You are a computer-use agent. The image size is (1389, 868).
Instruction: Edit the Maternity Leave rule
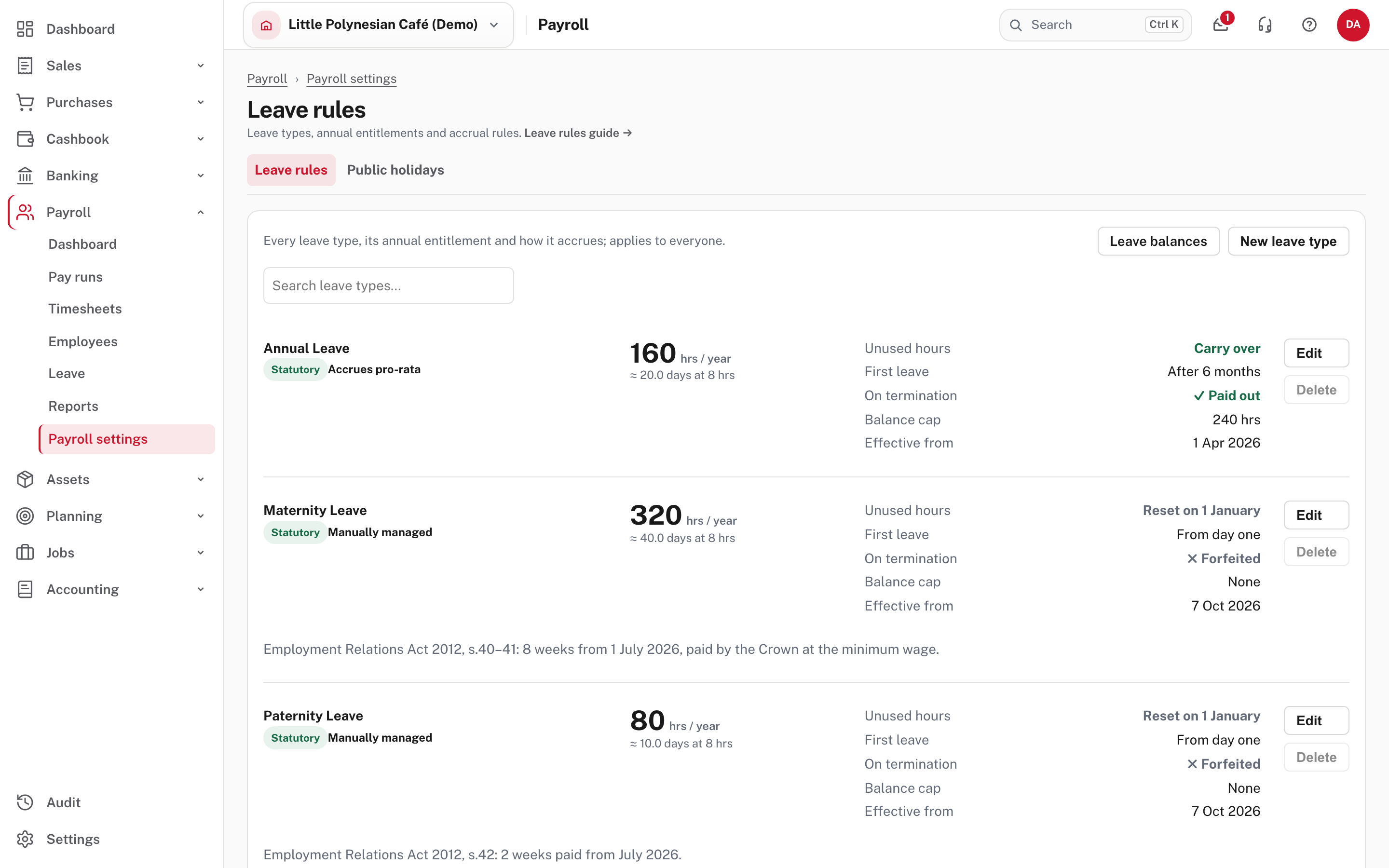(1316, 515)
